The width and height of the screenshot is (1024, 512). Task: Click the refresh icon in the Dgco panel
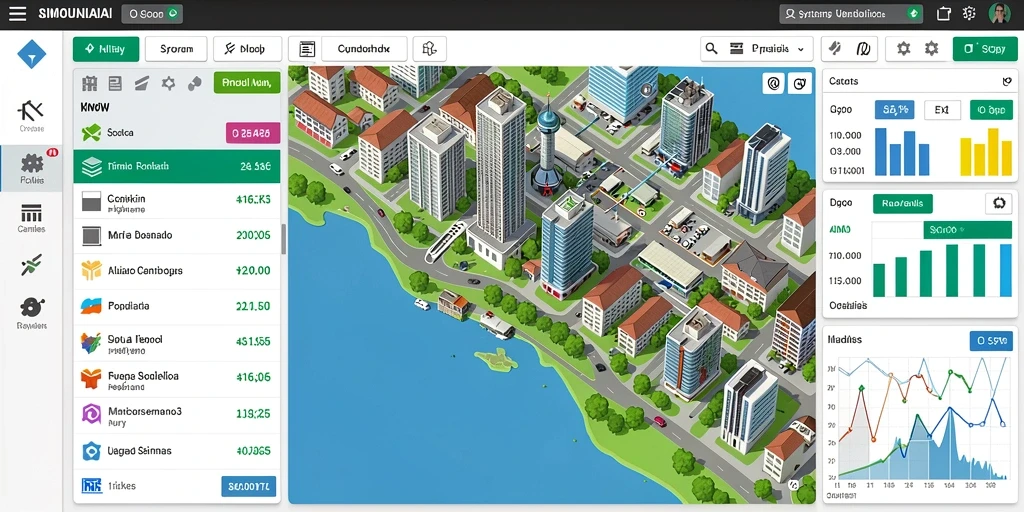click(x=998, y=203)
